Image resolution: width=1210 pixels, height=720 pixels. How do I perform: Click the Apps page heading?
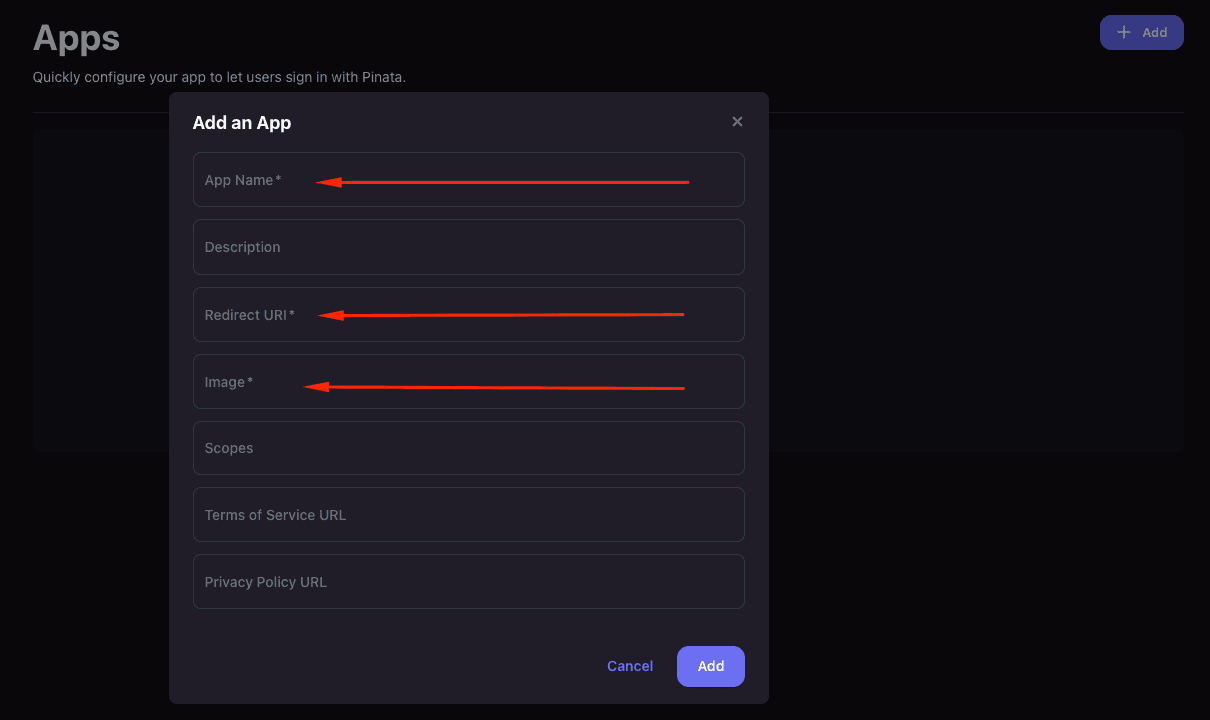(x=76, y=38)
